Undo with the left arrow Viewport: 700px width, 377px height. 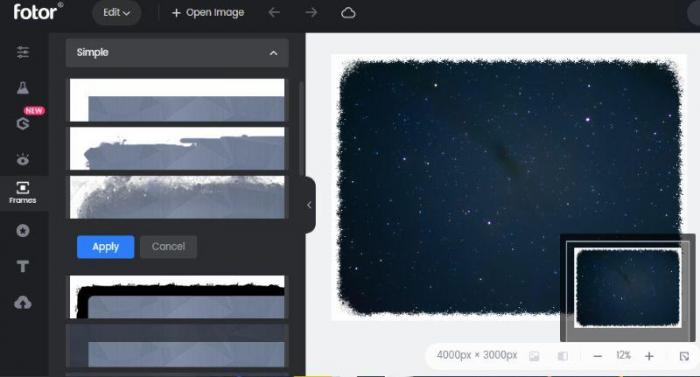tap(274, 13)
